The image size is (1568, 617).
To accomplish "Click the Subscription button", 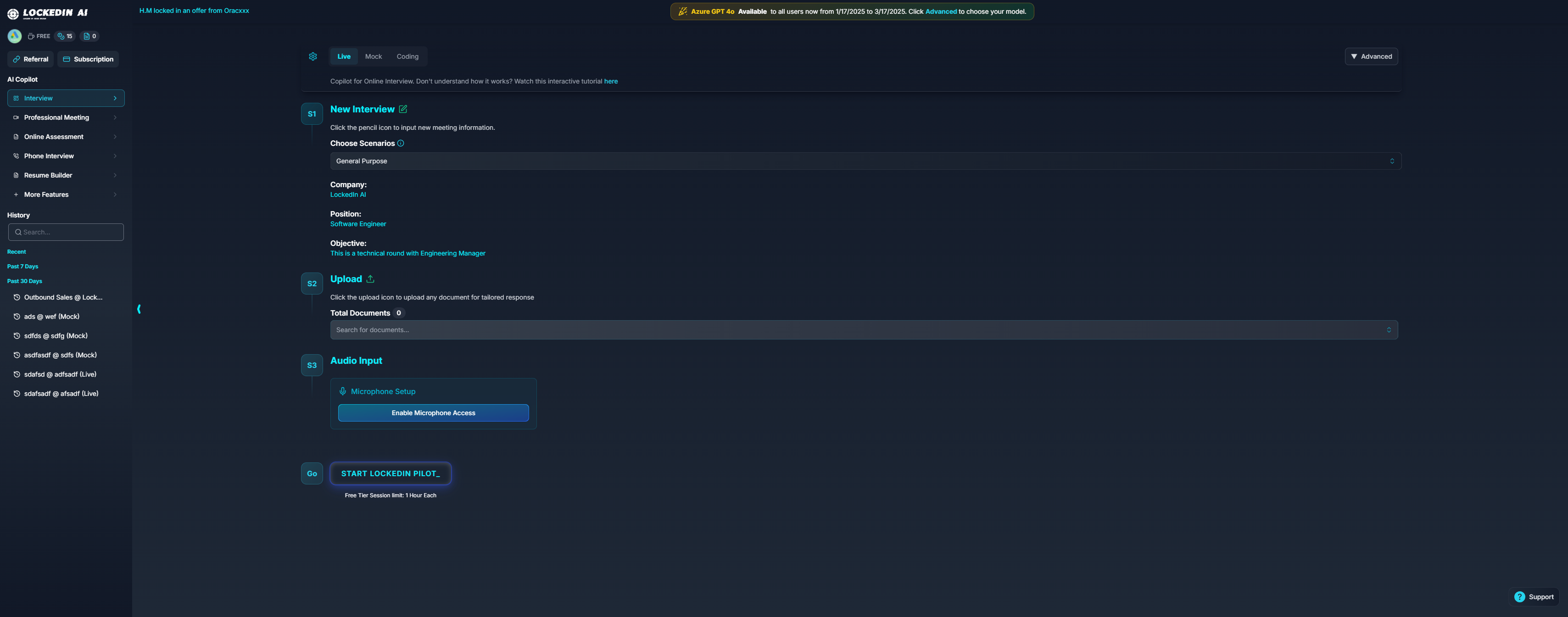I will (x=88, y=59).
